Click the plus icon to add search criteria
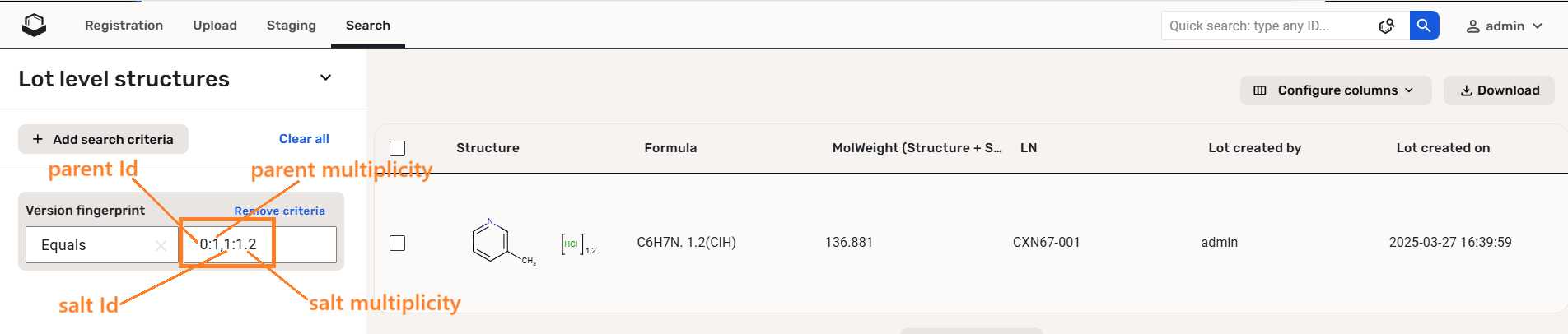 pos(38,140)
